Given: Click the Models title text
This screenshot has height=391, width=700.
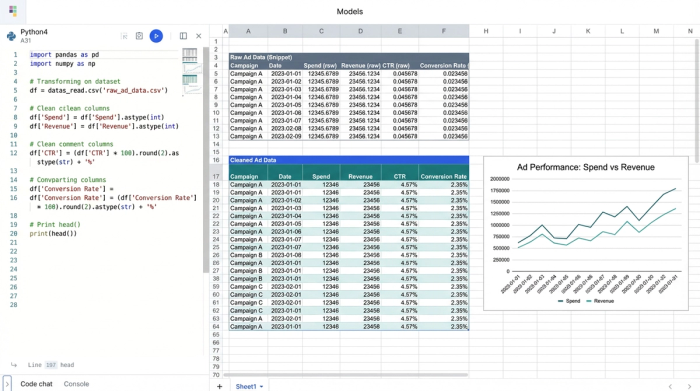Looking at the screenshot, I should point(350,12).
